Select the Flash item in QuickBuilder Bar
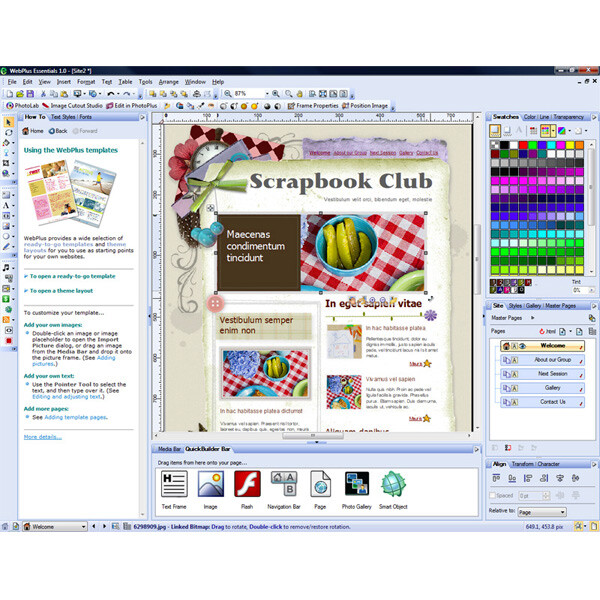This screenshot has height=600, width=600. (247, 490)
